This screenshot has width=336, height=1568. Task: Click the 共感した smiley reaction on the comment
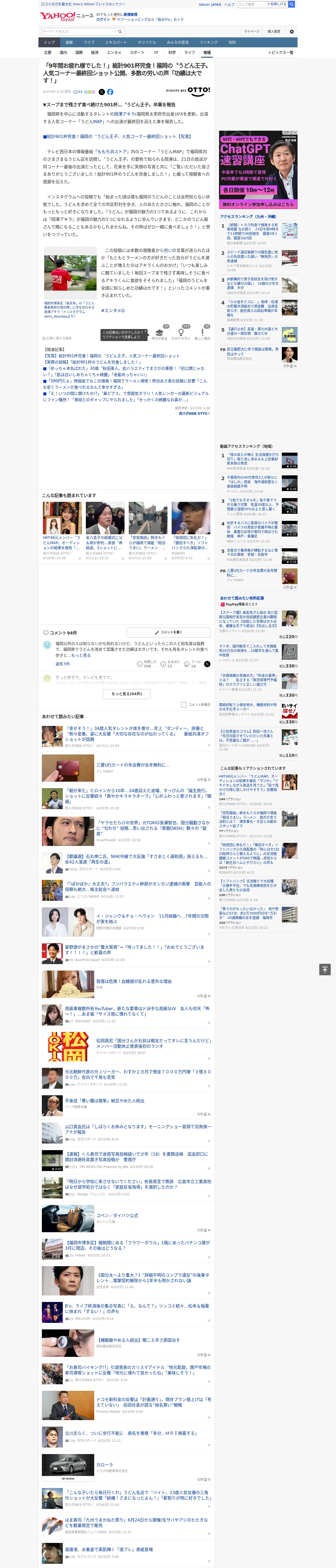(x=140, y=664)
